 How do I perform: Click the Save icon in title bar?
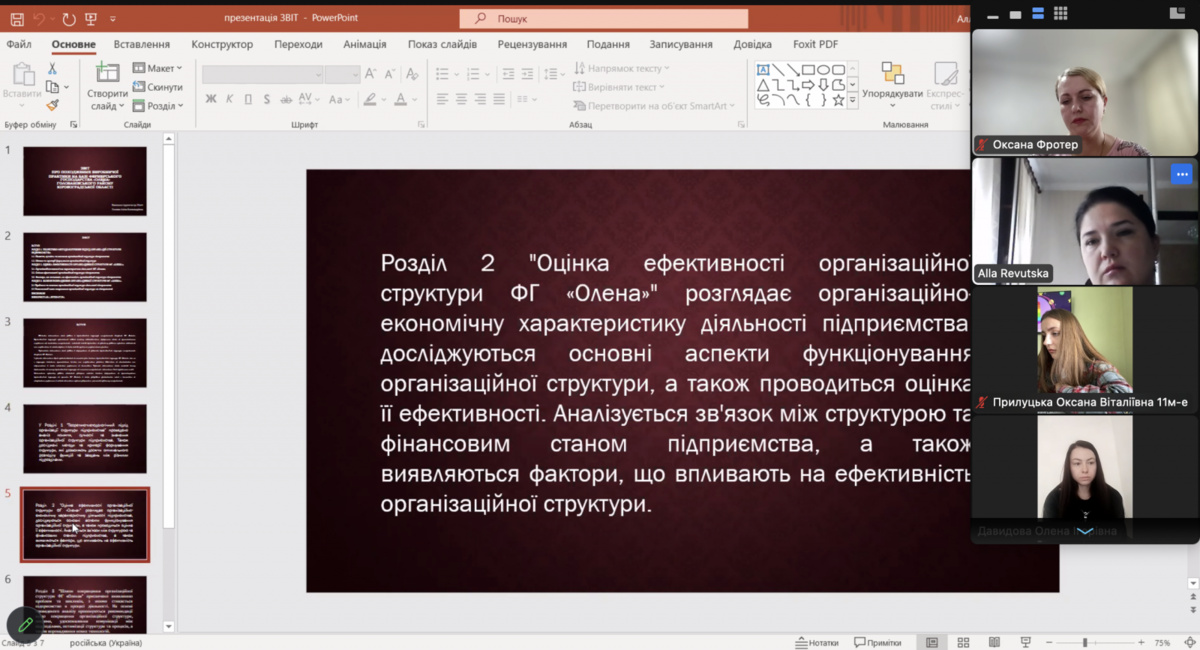16,18
